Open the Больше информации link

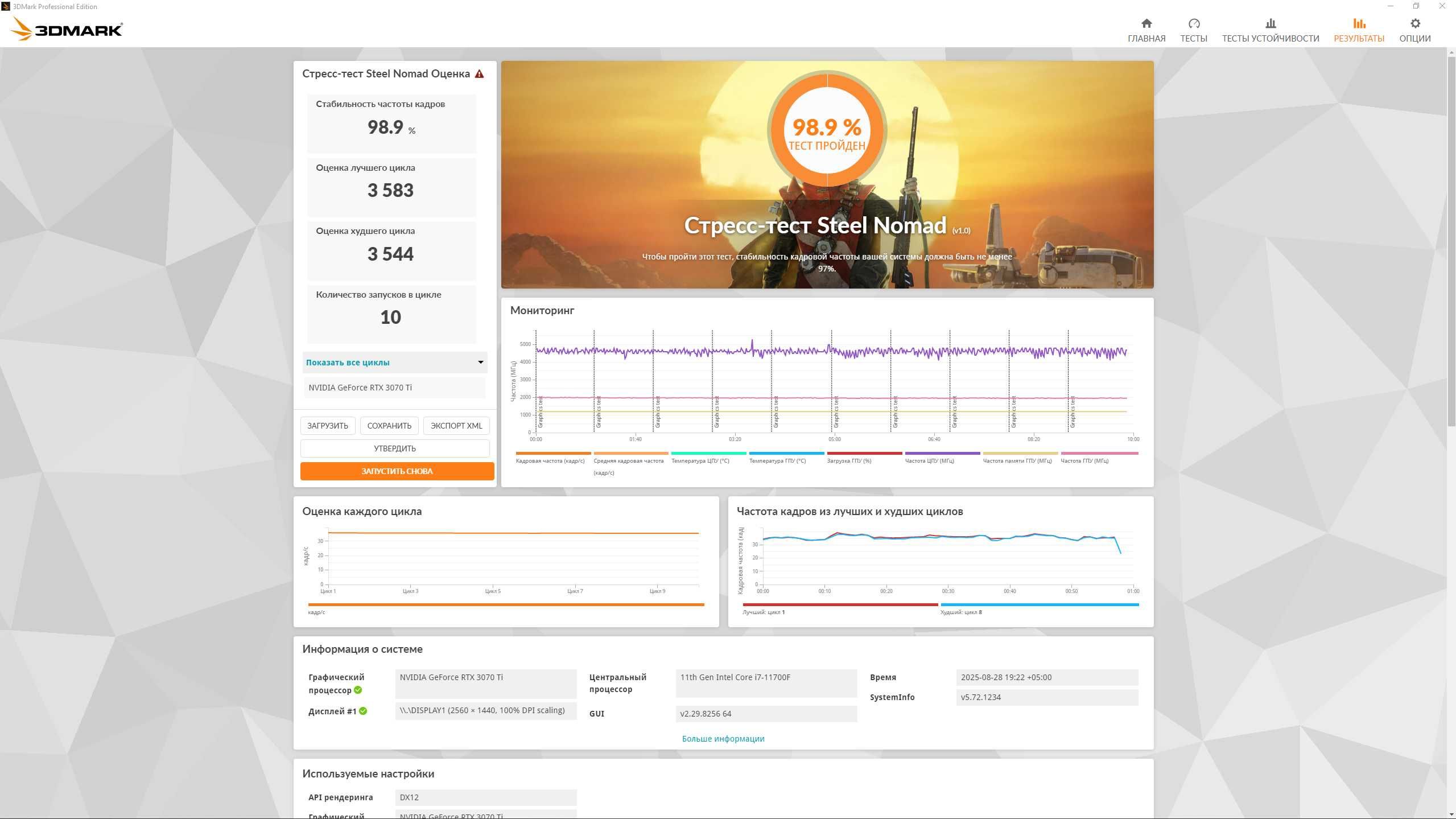pos(723,739)
